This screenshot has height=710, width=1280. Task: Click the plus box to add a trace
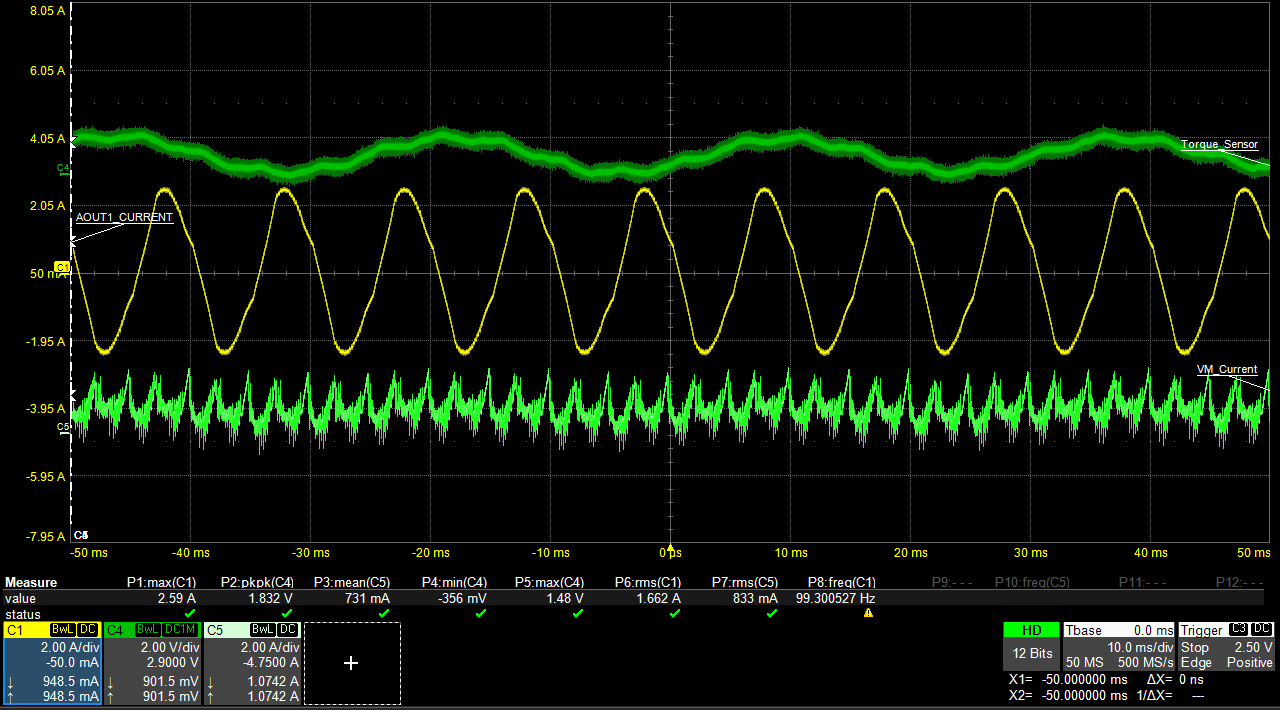[x=351, y=662]
